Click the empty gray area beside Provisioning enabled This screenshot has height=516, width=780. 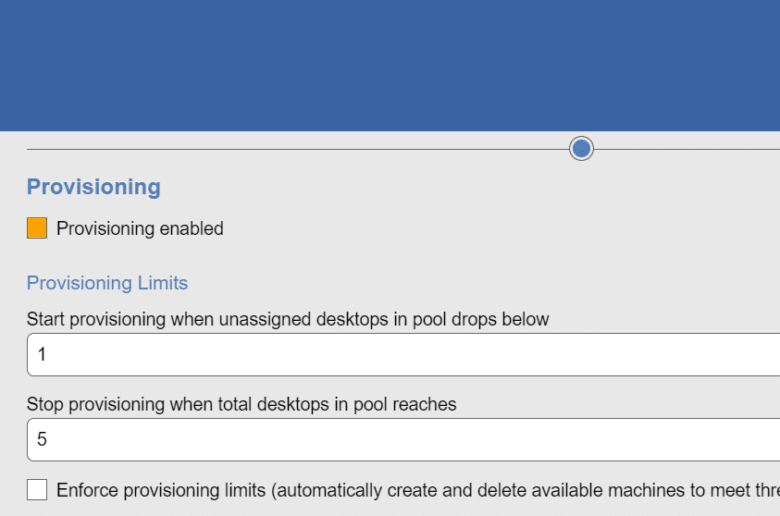click(x=497, y=228)
